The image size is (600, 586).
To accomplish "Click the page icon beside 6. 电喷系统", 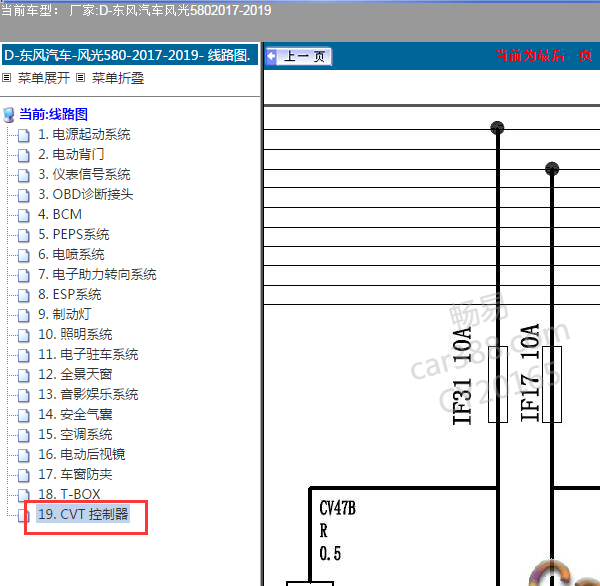I will pyautogui.click(x=24, y=255).
